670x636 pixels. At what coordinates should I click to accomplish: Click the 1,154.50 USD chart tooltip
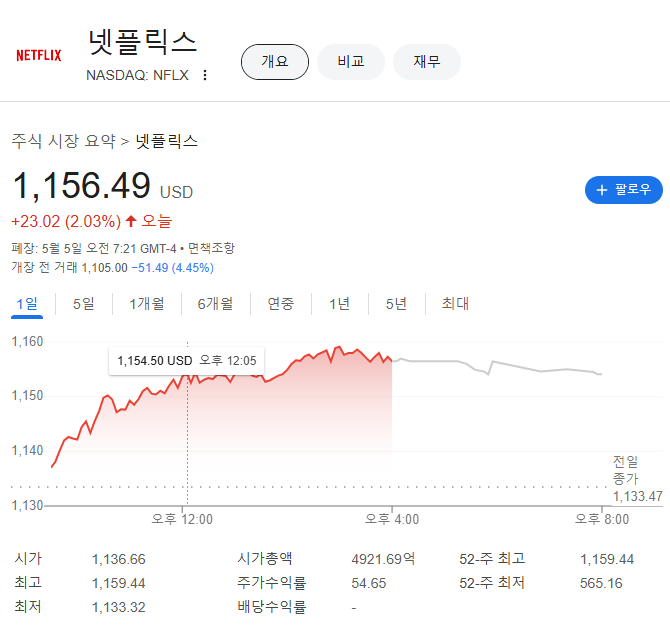(187, 361)
